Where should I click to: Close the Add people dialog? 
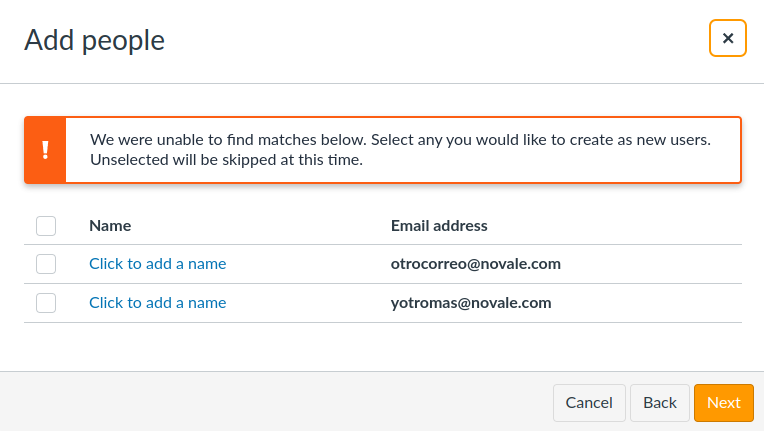coord(727,39)
